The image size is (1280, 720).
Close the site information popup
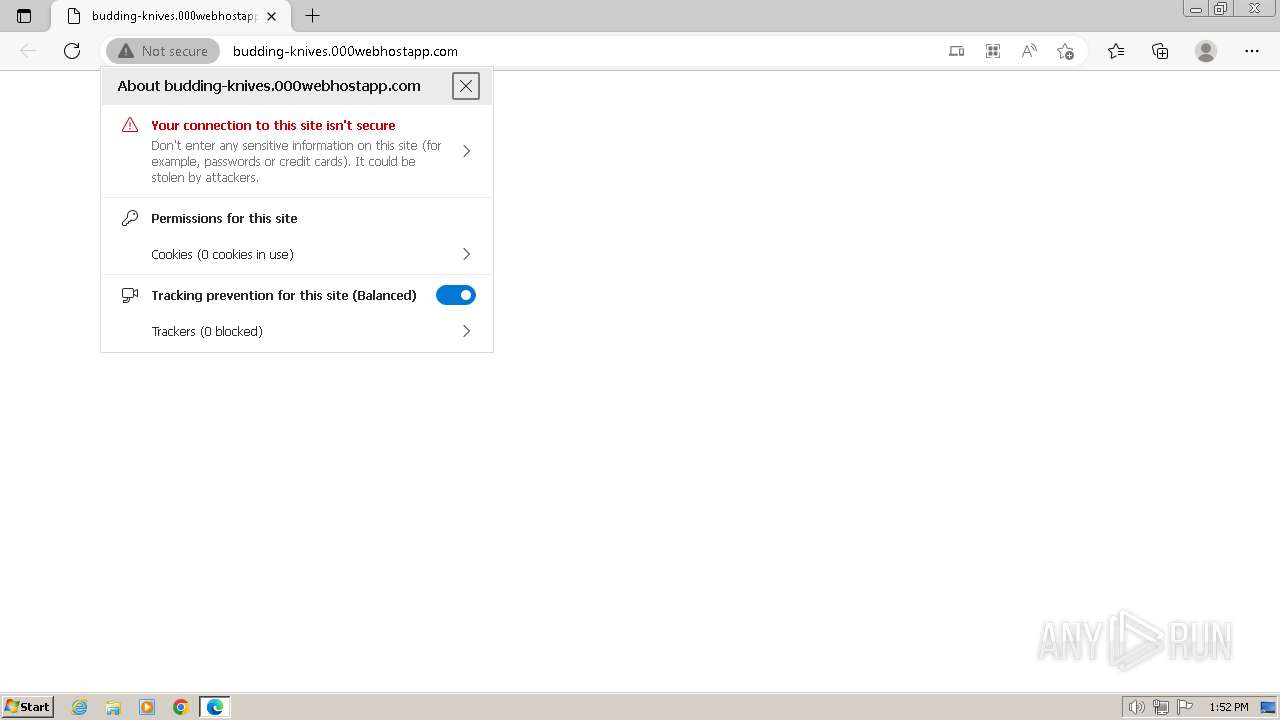coord(466,86)
